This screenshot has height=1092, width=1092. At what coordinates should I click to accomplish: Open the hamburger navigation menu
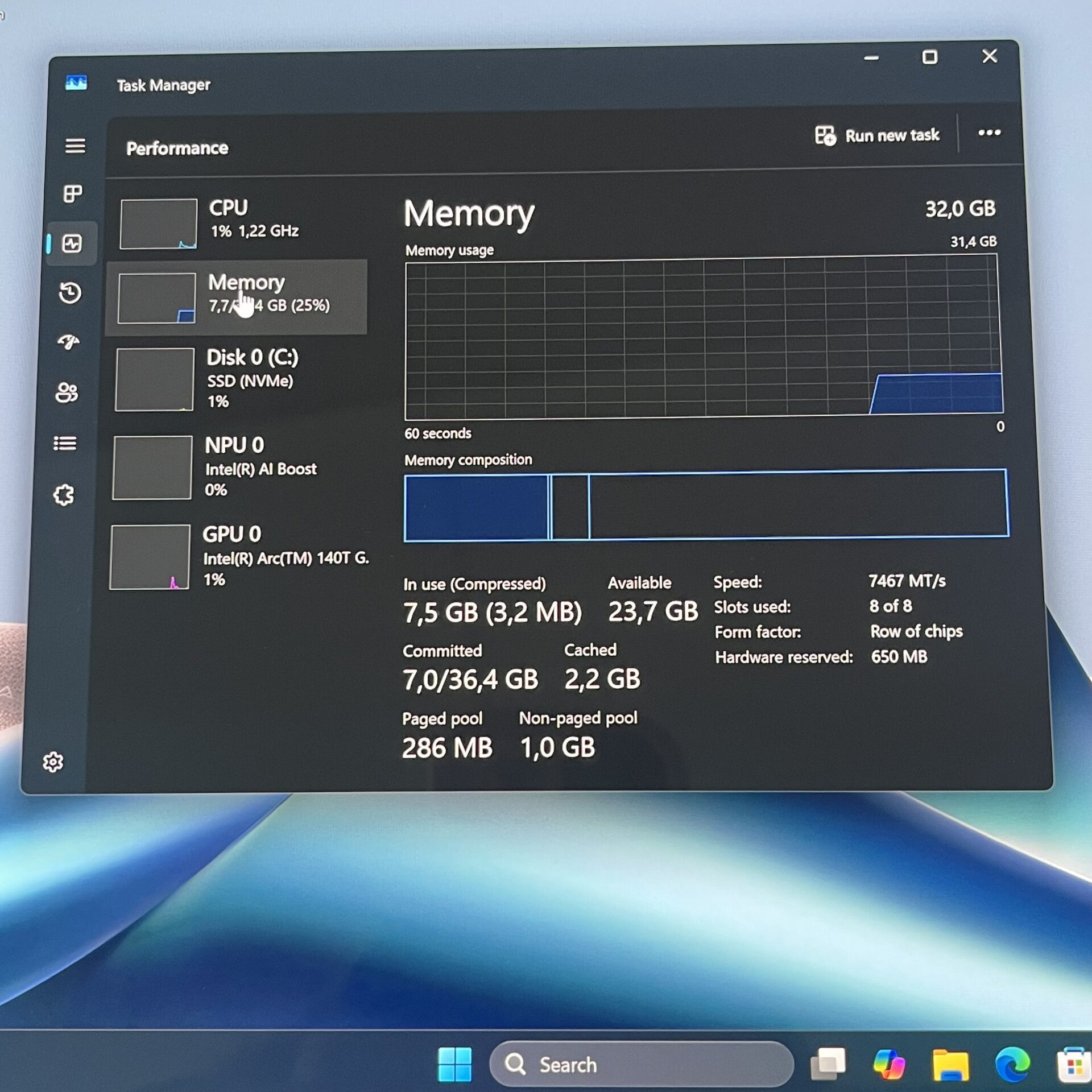[x=75, y=146]
